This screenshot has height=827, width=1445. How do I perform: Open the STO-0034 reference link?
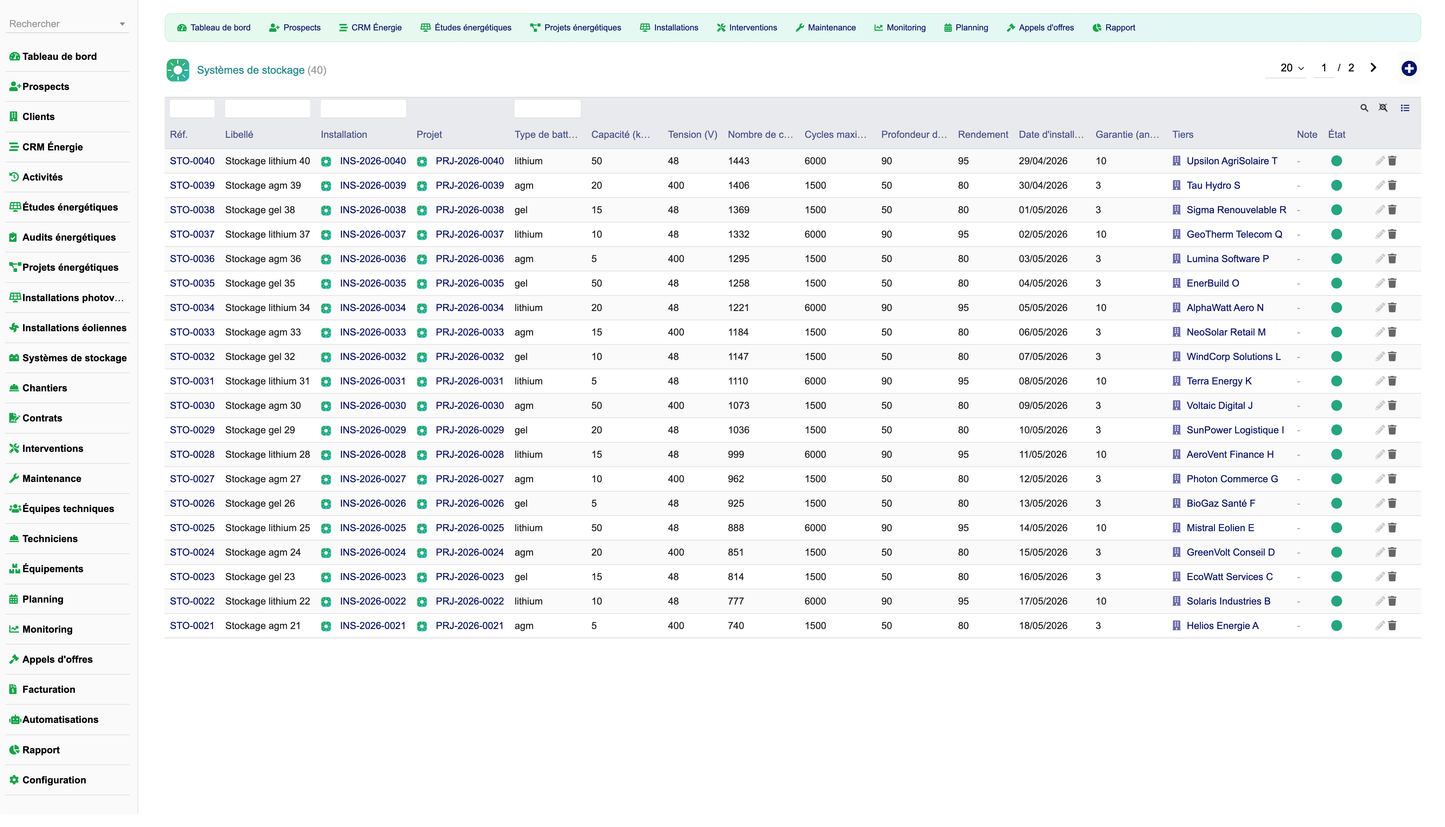[x=192, y=308]
